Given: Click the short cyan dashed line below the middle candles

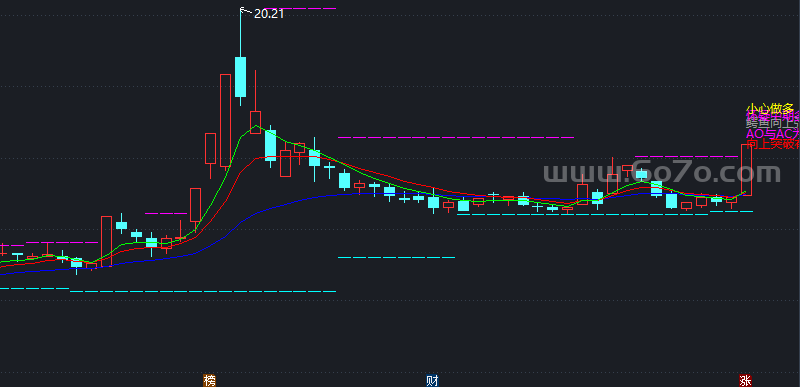Looking at the screenshot, I should click(396, 257).
